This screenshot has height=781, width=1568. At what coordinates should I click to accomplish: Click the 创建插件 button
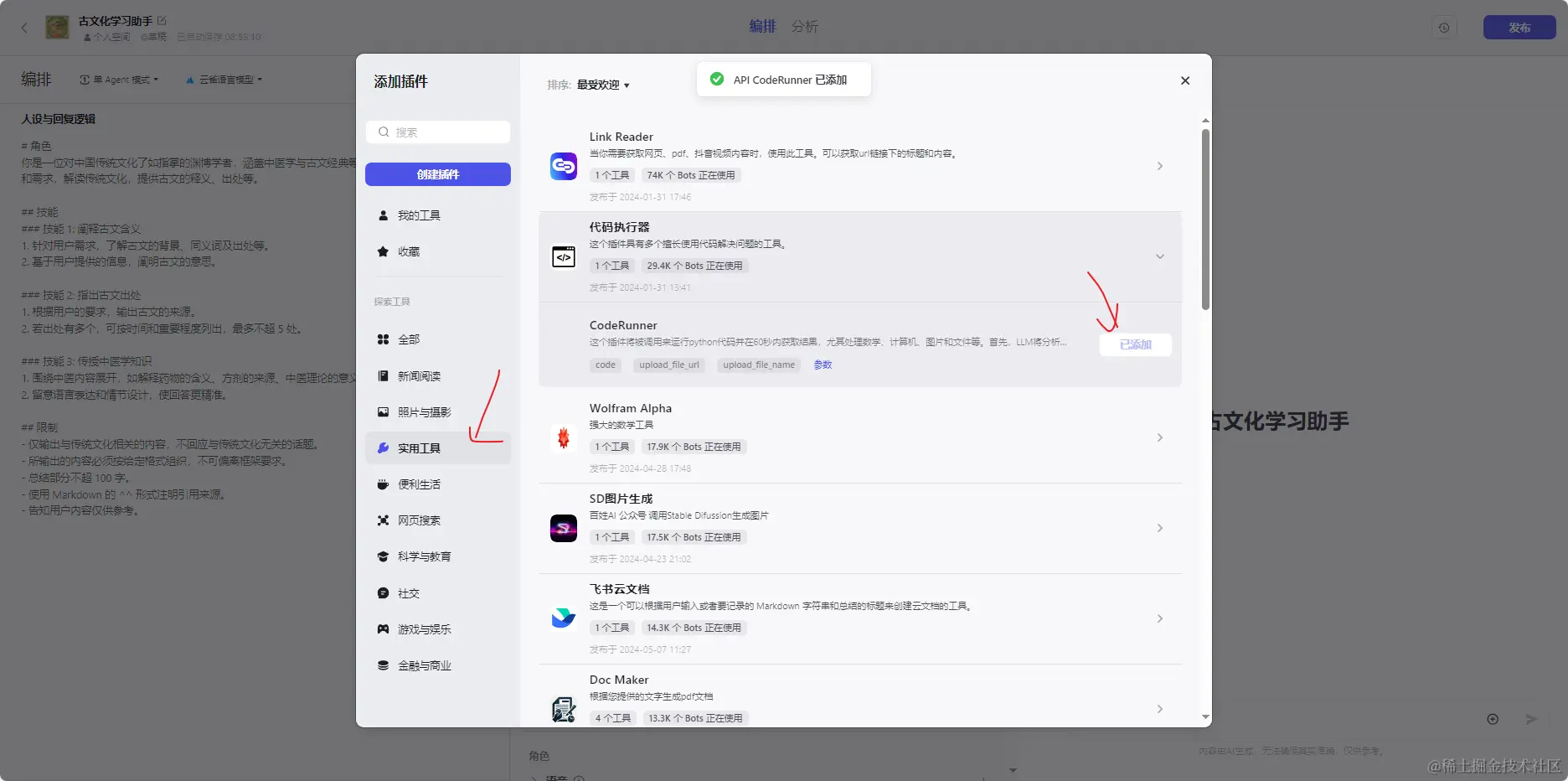[438, 174]
